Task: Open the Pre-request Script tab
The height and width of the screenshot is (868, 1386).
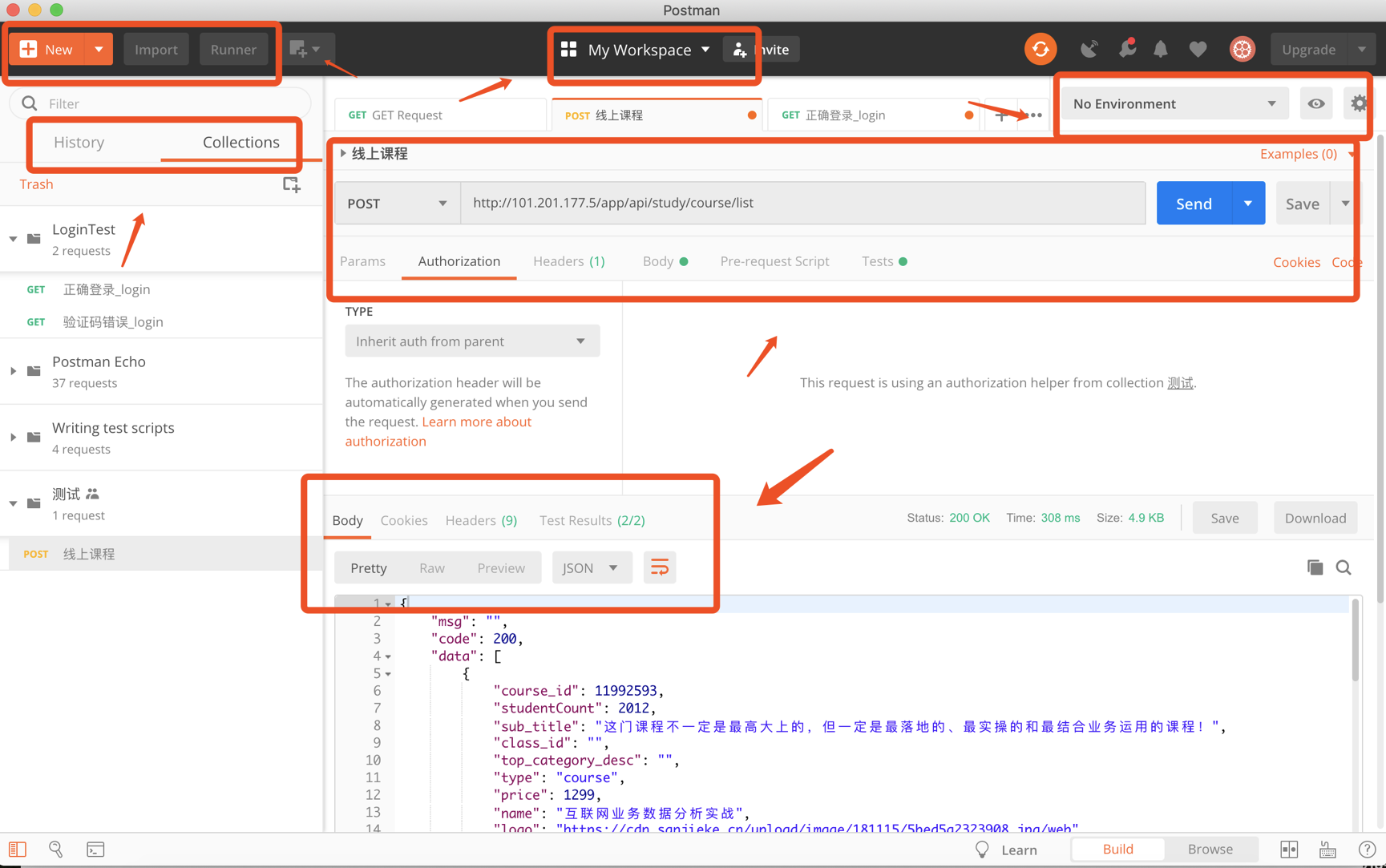Action: pyautogui.click(x=774, y=261)
